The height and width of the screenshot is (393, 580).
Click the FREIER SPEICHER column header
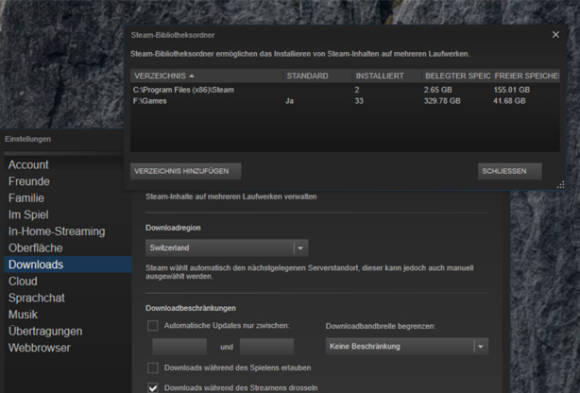(x=526, y=76)
